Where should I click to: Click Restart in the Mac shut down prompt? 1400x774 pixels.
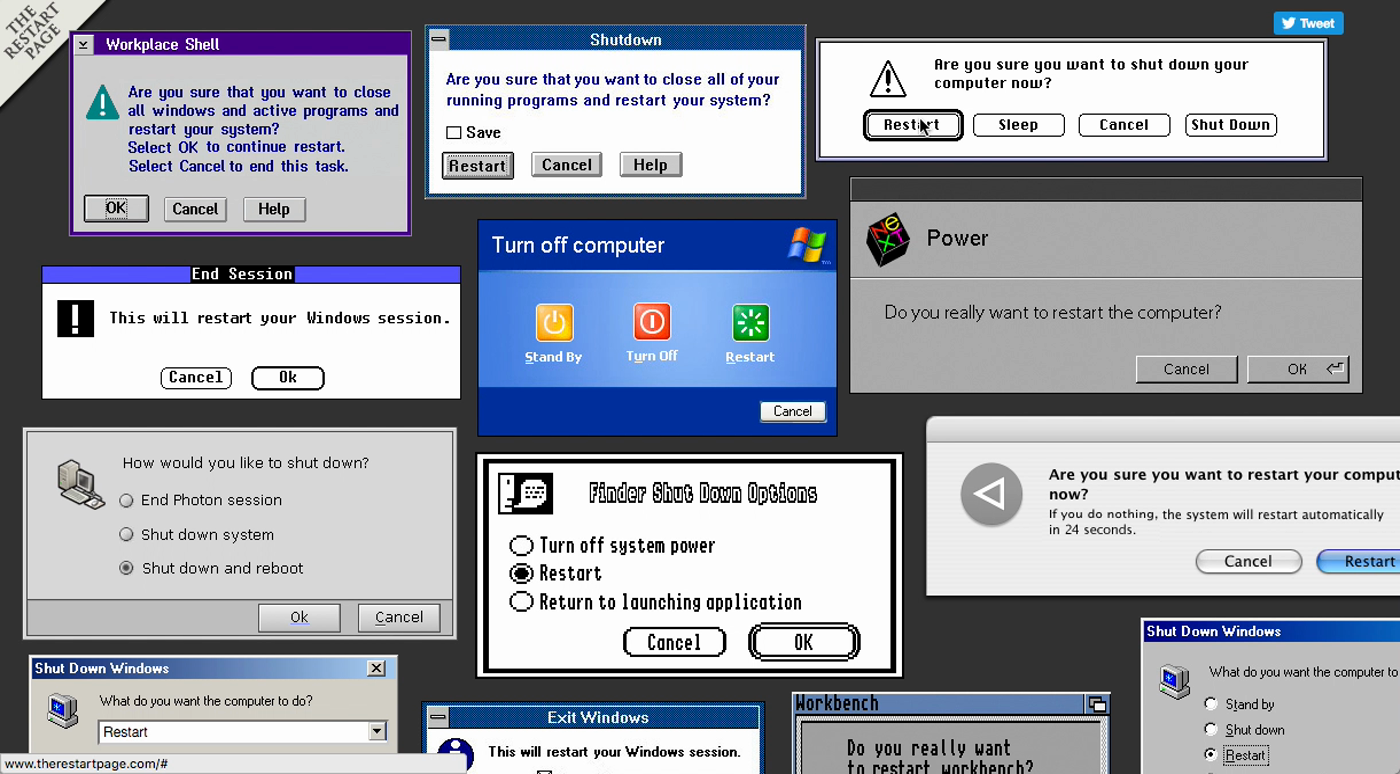point(912,125)
